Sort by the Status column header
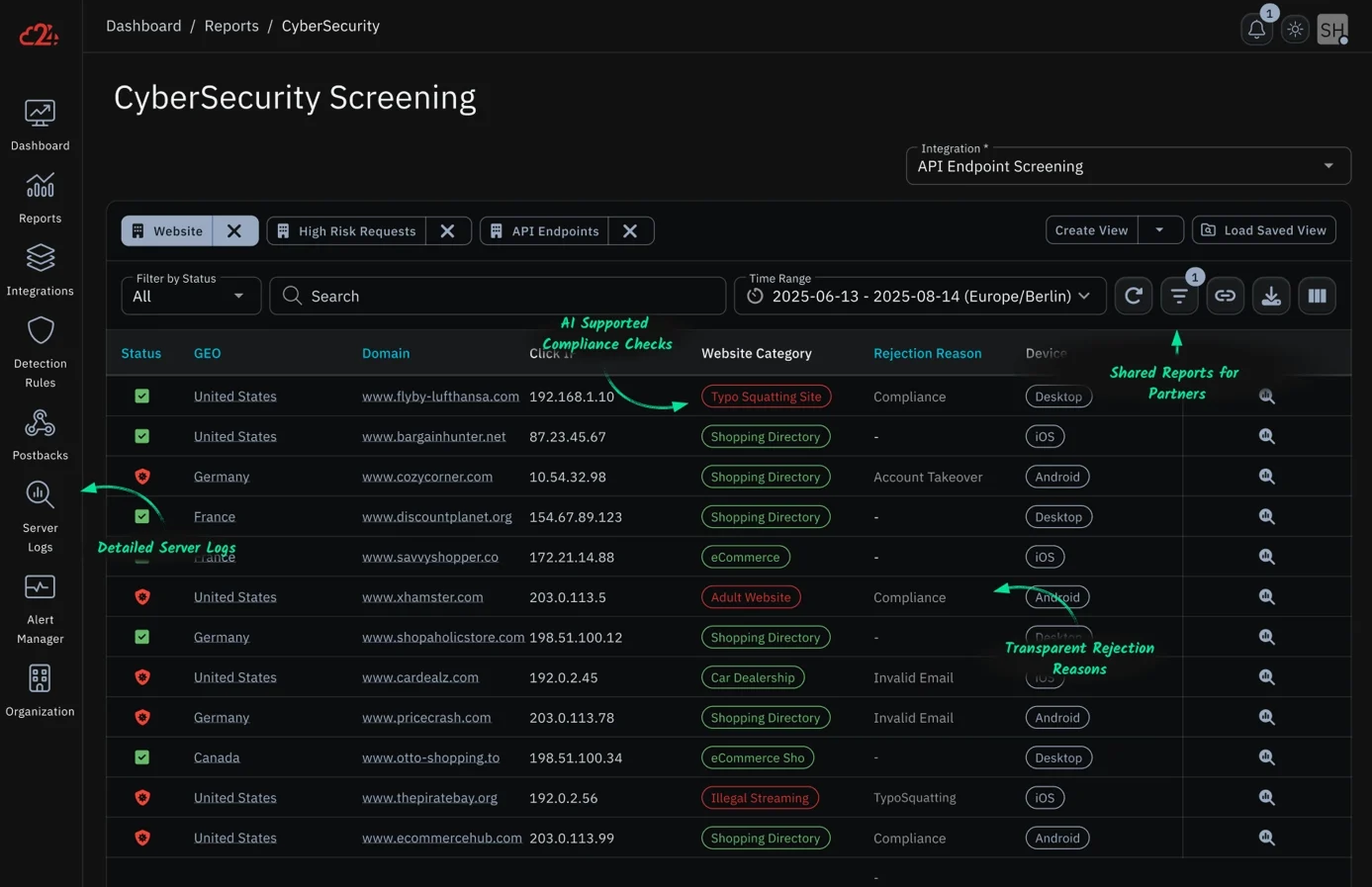Viewport: 1372px width, 887px height. (141, 353)
